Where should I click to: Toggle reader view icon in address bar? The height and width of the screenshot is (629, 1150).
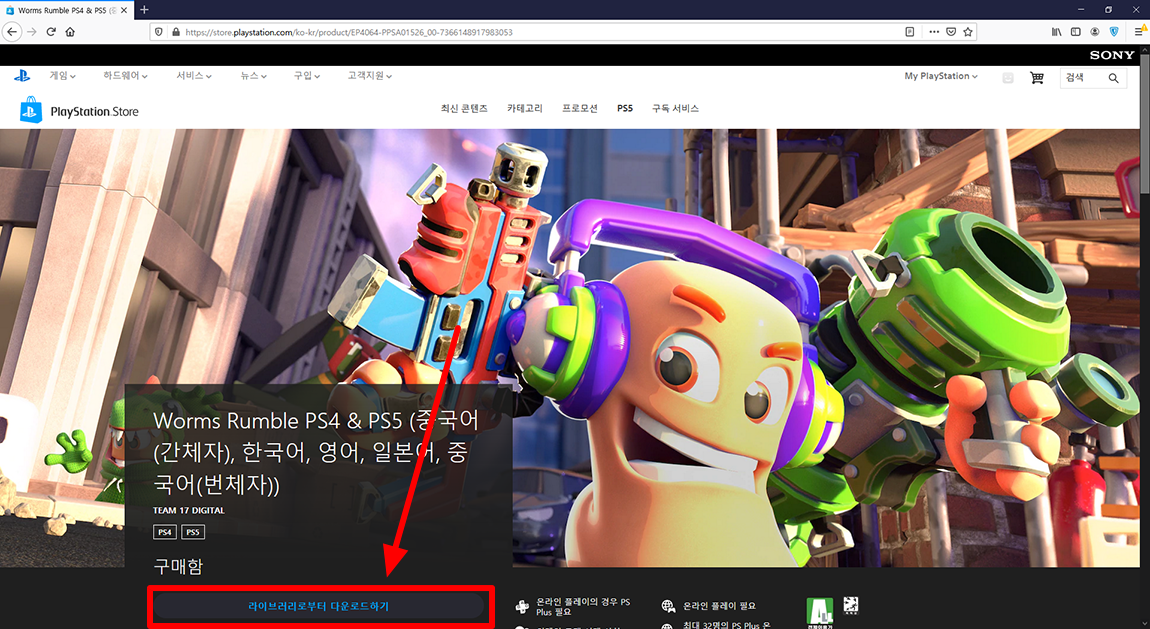909,32
